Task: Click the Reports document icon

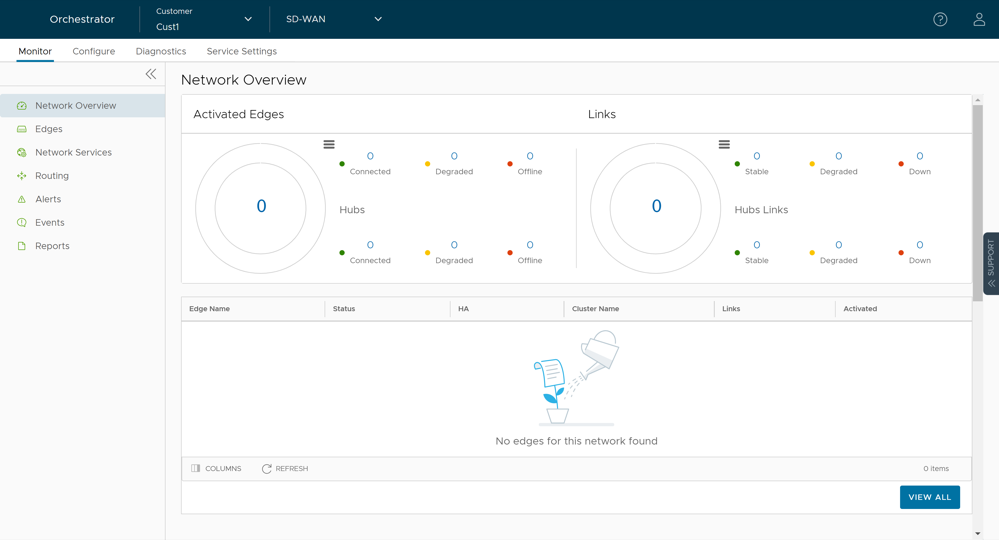Action: click(x=22, y=246)
